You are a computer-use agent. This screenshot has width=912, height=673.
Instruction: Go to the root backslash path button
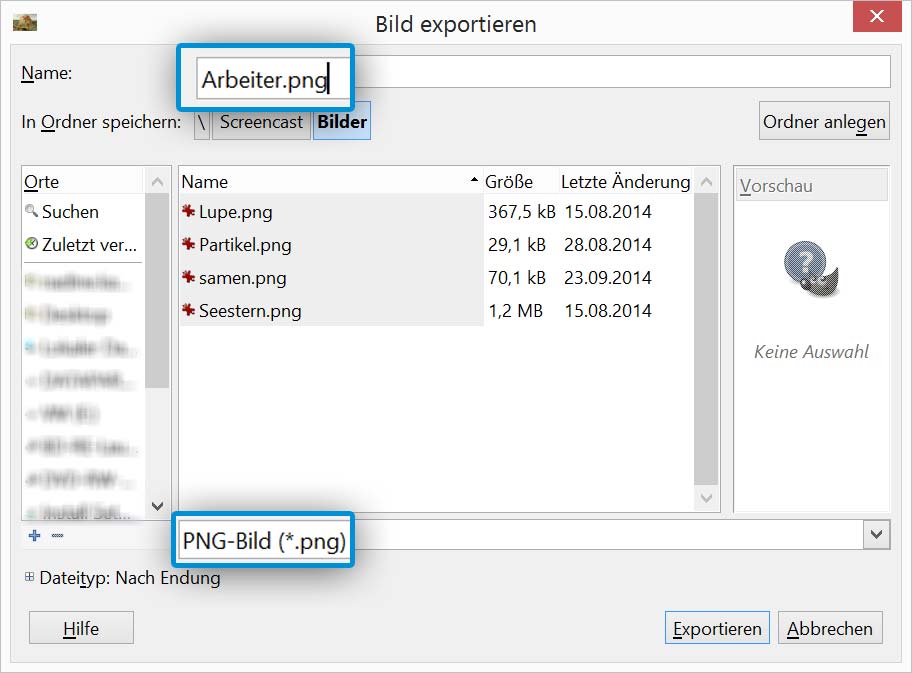click(202, 122)
